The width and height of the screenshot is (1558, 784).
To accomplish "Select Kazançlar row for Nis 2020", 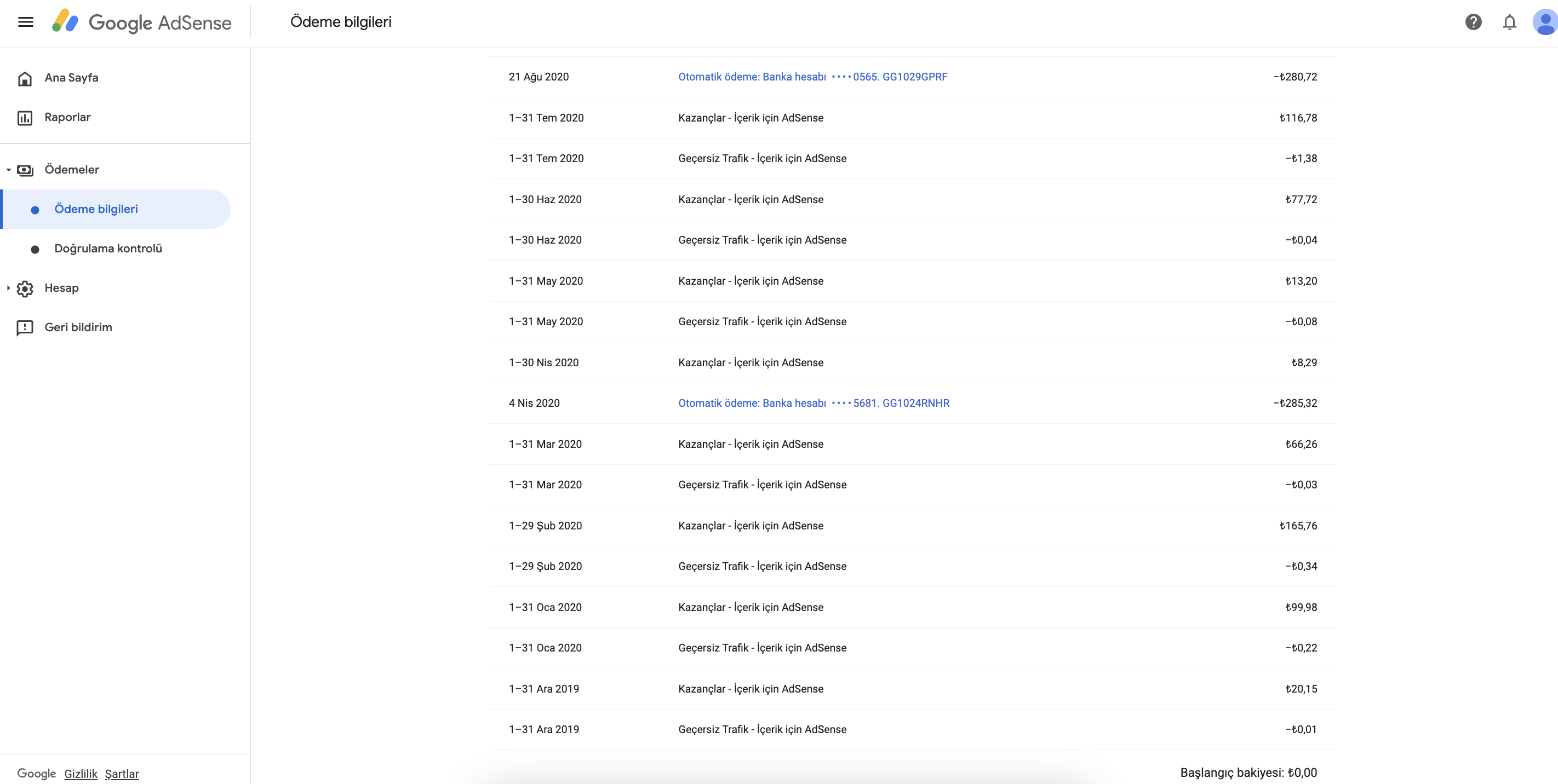I will point(913,362).
